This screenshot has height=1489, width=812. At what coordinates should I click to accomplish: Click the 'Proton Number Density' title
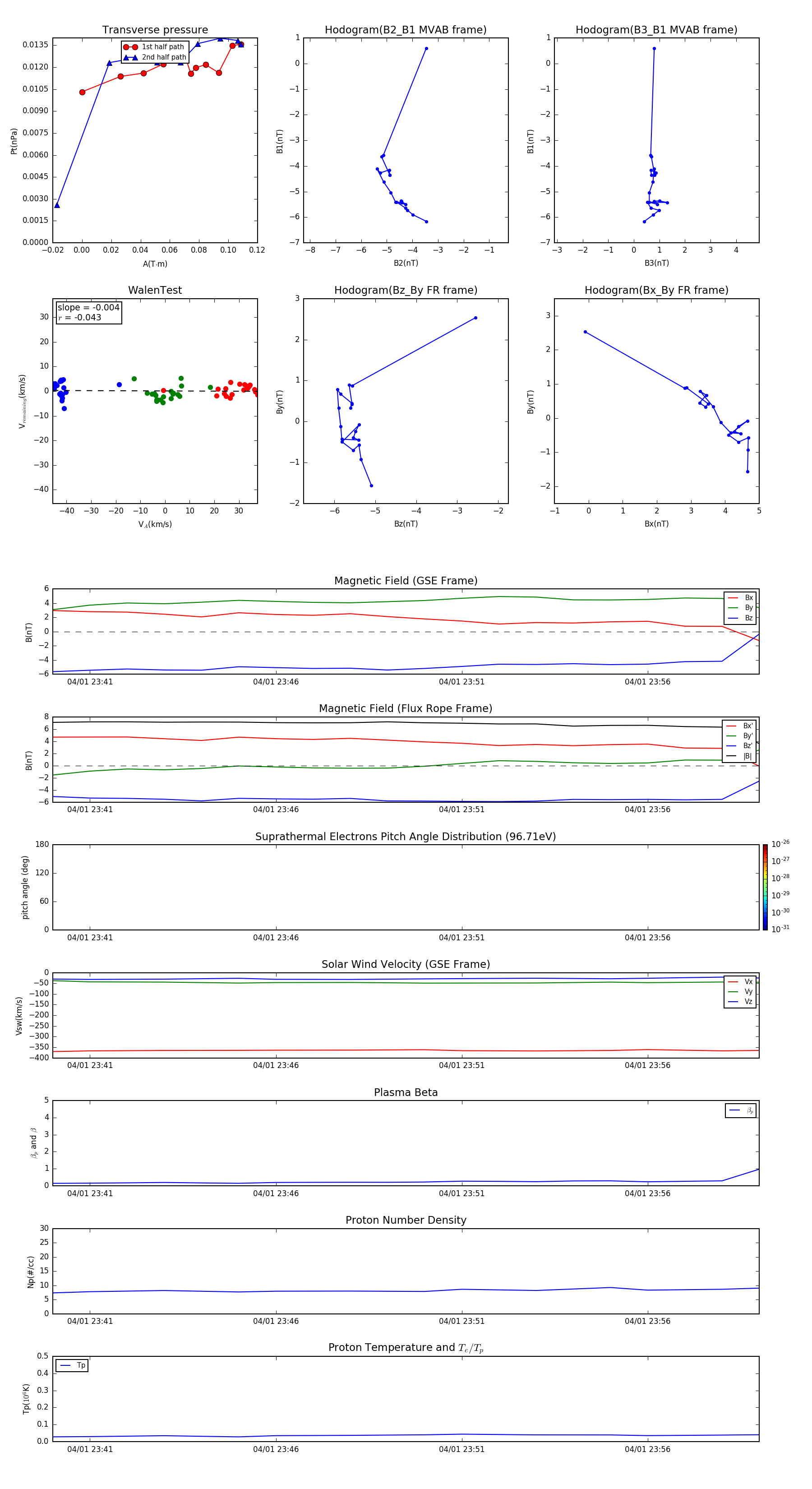point(406,1220)
